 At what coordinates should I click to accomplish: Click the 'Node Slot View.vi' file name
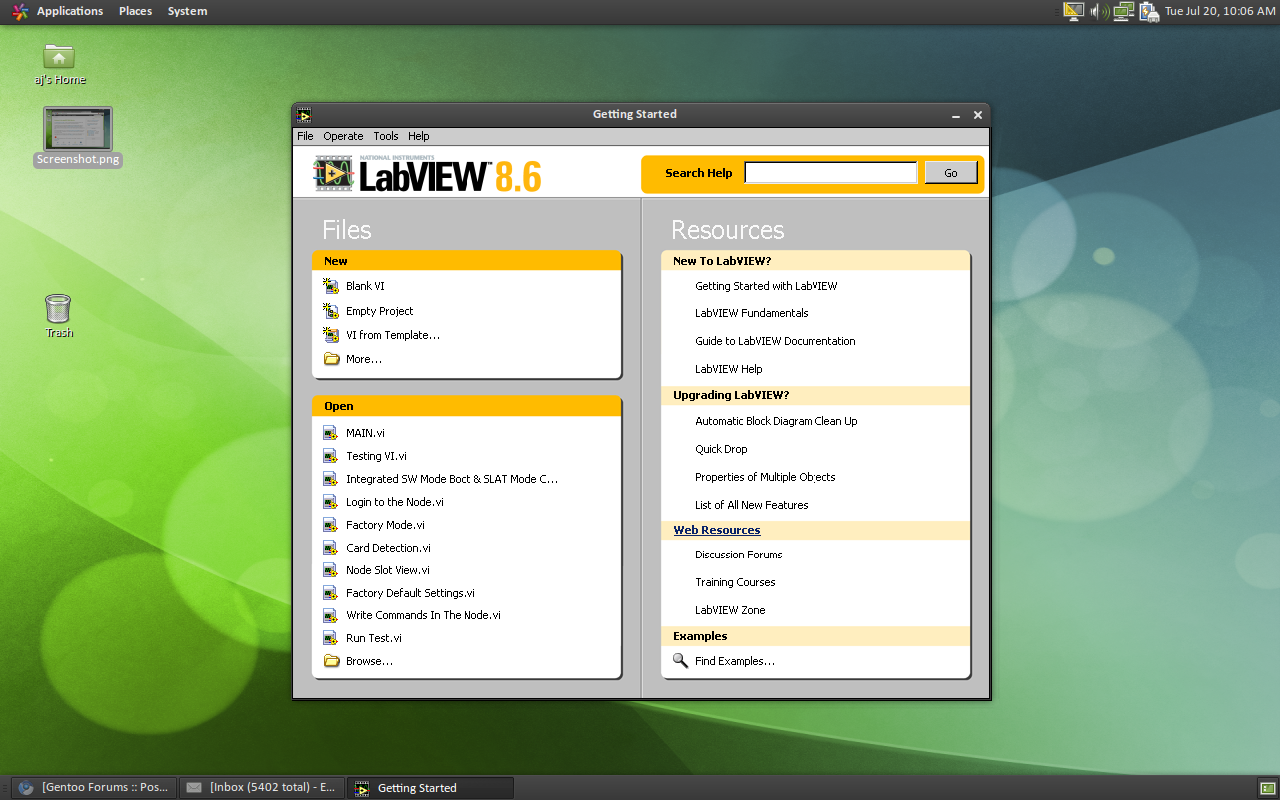click(x=388, y=570)
